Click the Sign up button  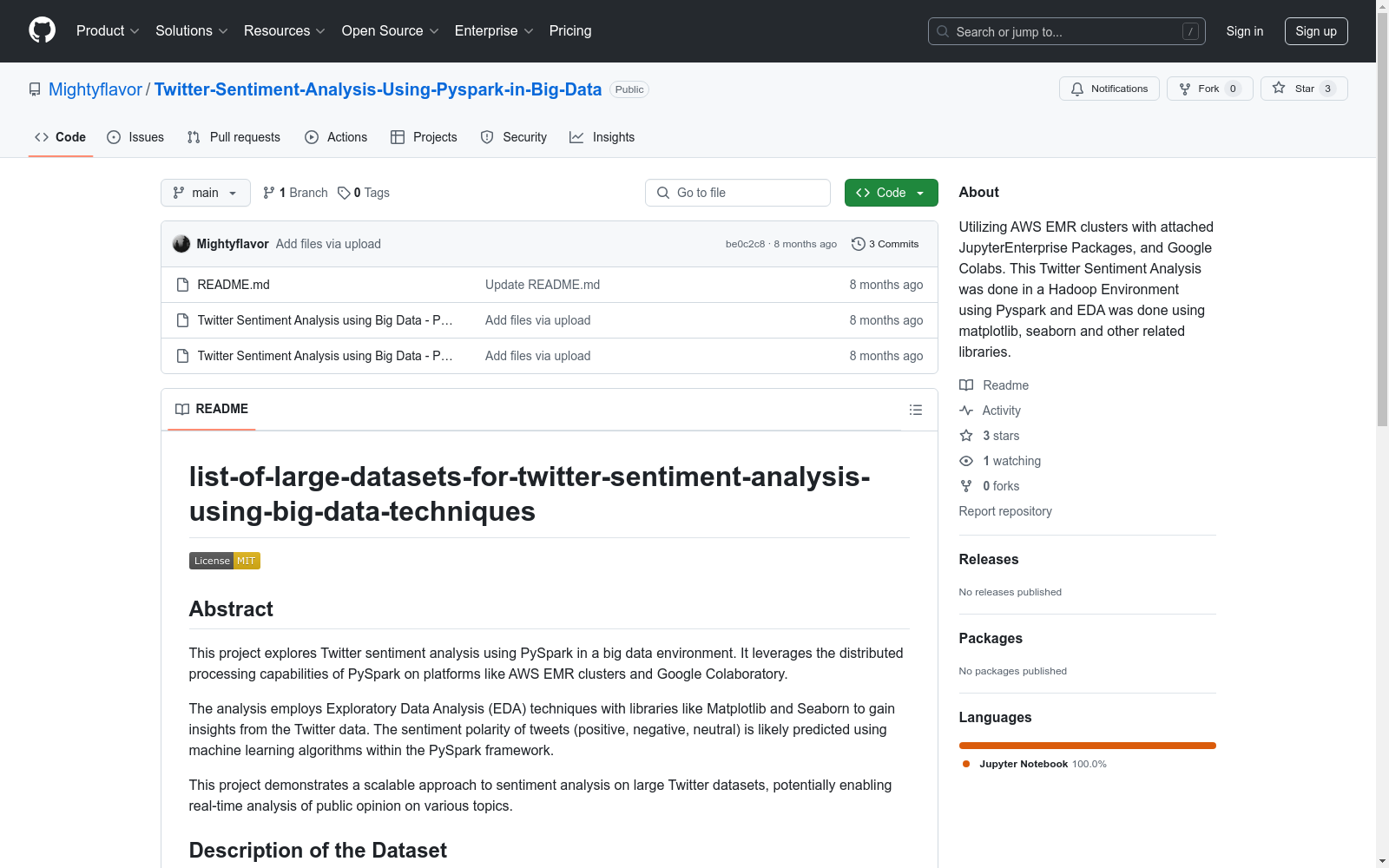[x=1316, y=31]
